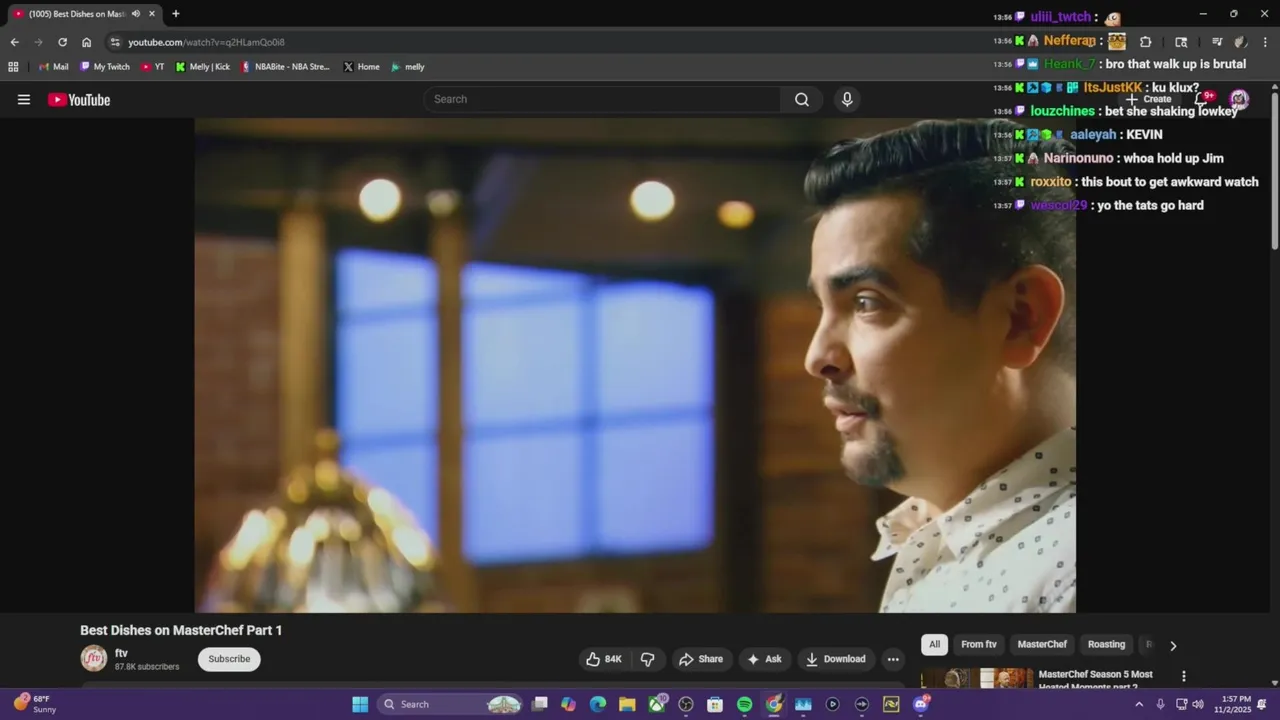Show more filter chips with right arrow
1280x720 pixels.
pos(1173,646)
